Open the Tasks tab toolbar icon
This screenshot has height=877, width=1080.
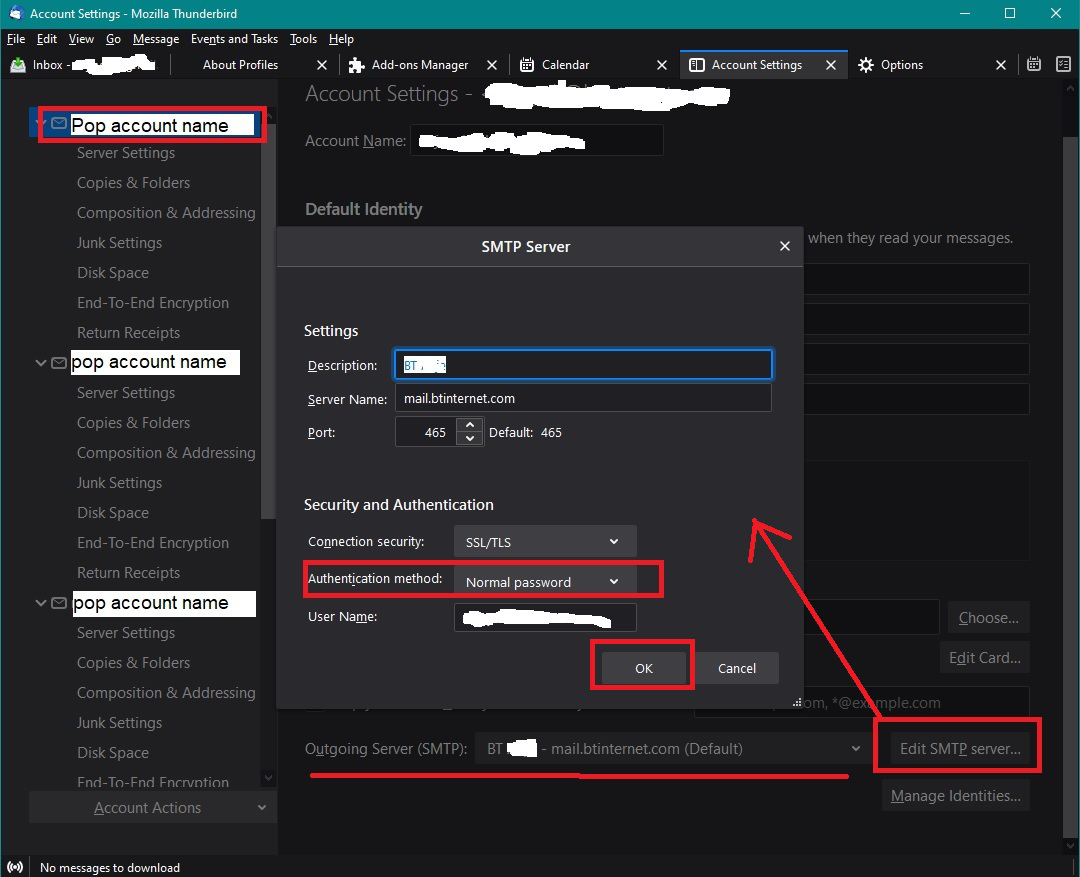tap(1063, 64)
